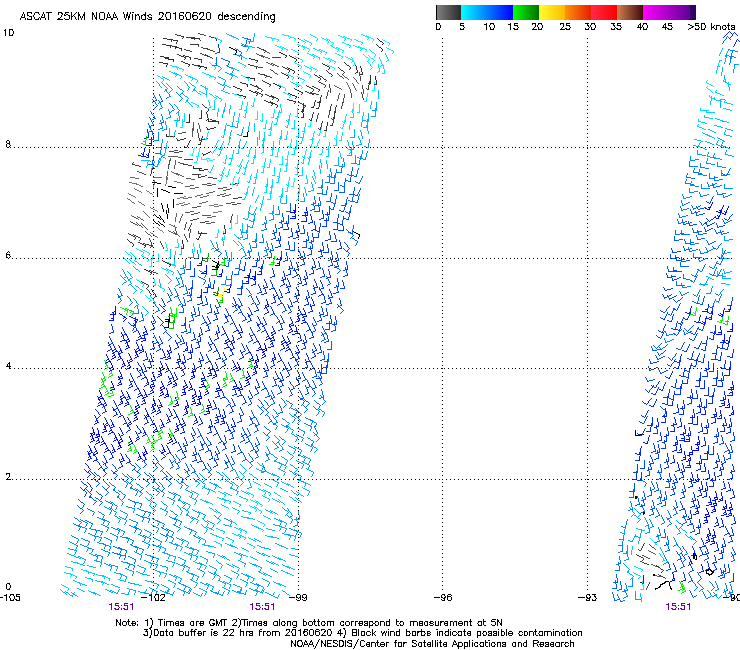The width and height of the screenshot is (740, 650).
Task: Click the longitude label '-96' at the bottom
Action: (443, 598)
